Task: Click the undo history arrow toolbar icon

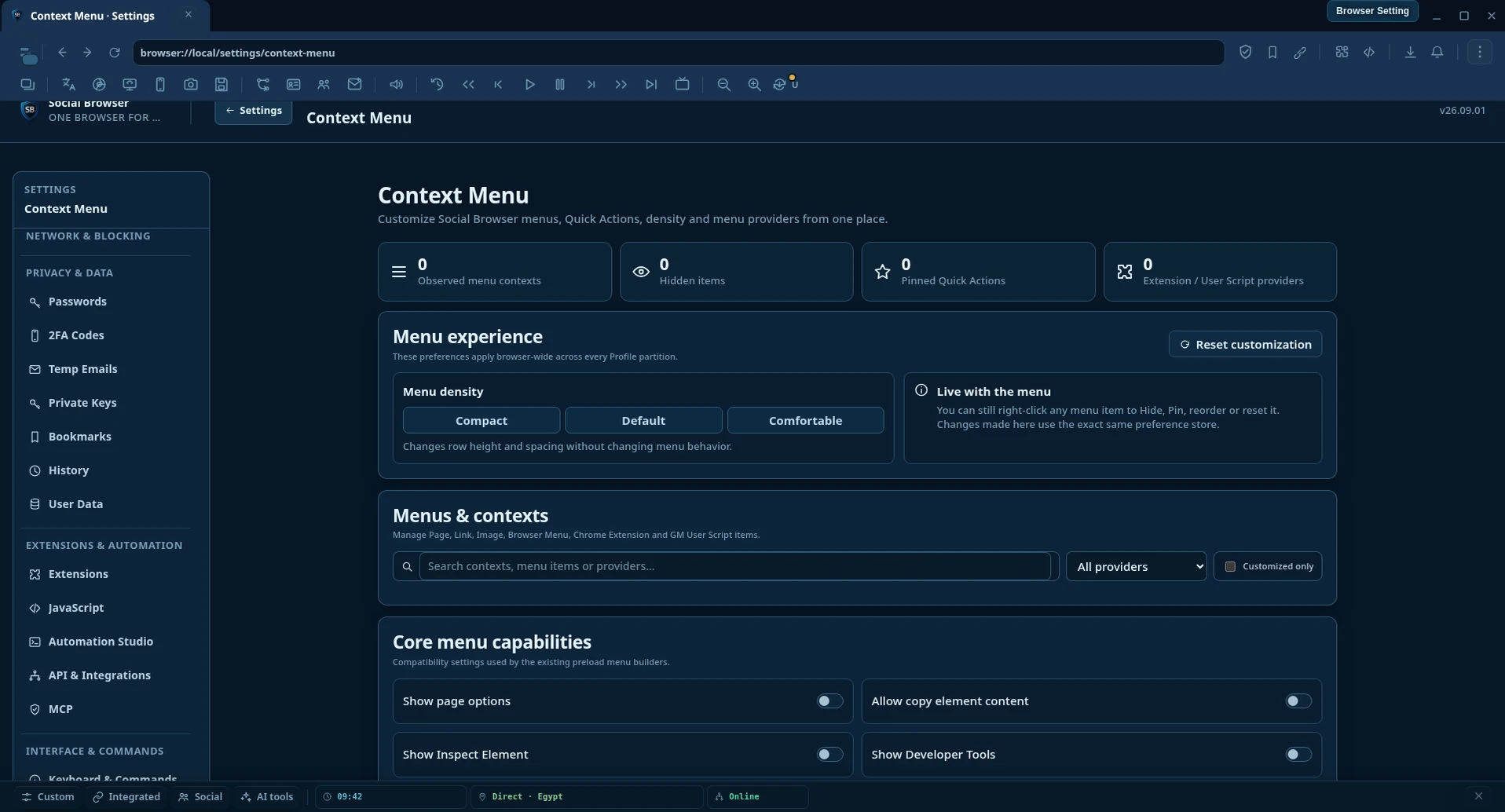Action: 438,85
